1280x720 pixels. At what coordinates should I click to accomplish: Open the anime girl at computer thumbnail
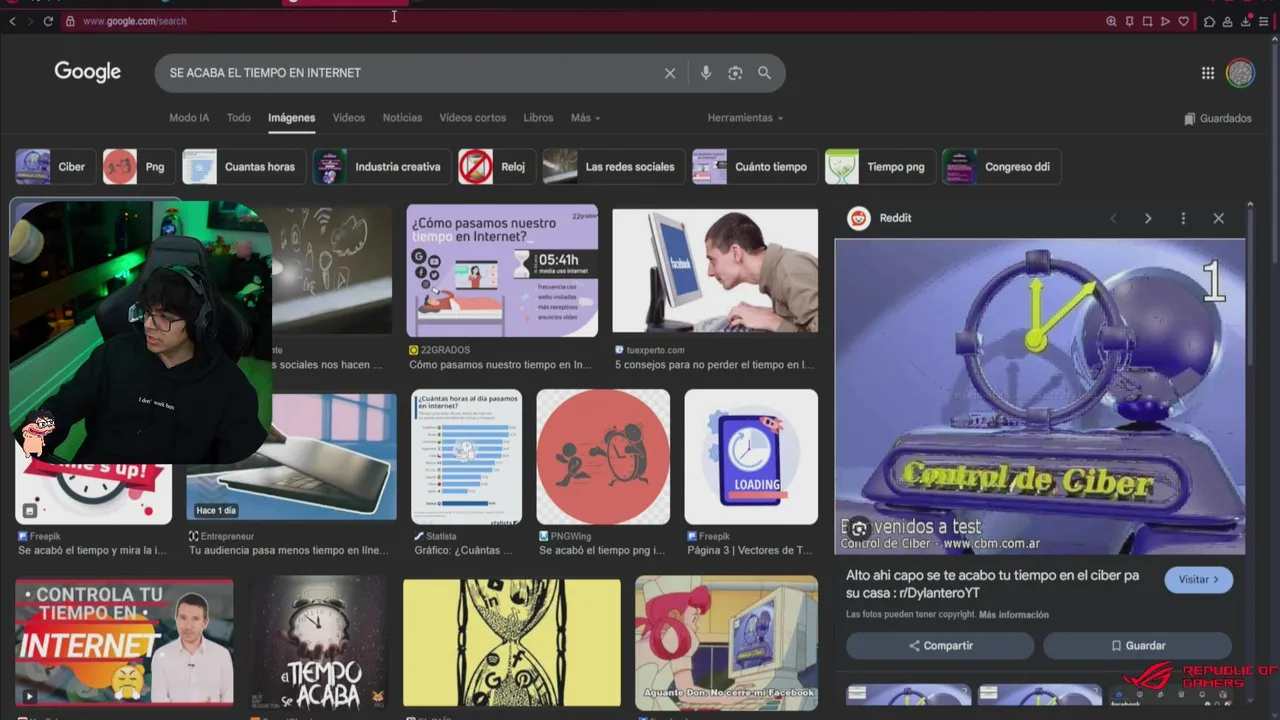(x=726, y=643)
